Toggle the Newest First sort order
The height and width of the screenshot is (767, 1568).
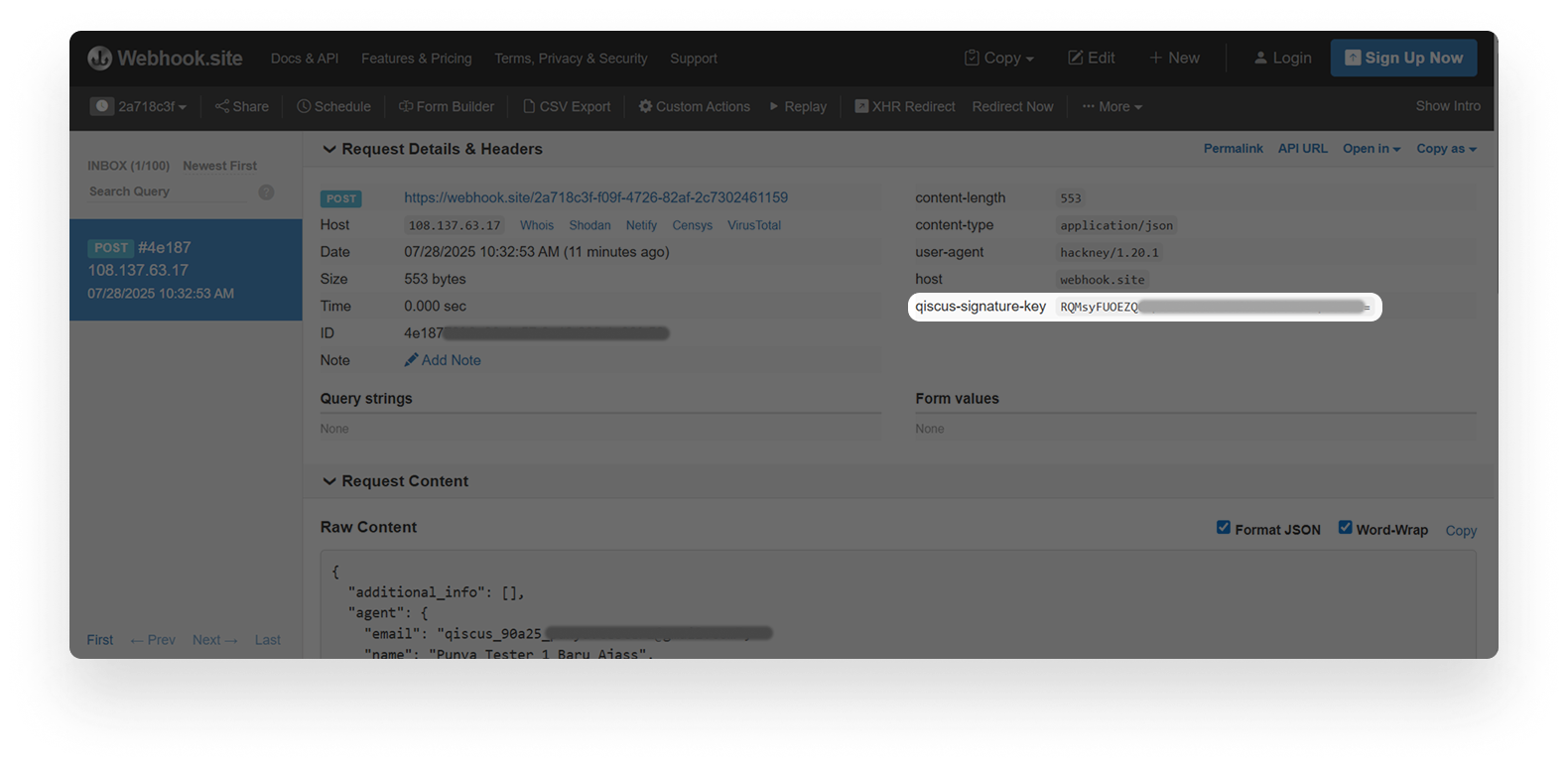tap(219, 166)
